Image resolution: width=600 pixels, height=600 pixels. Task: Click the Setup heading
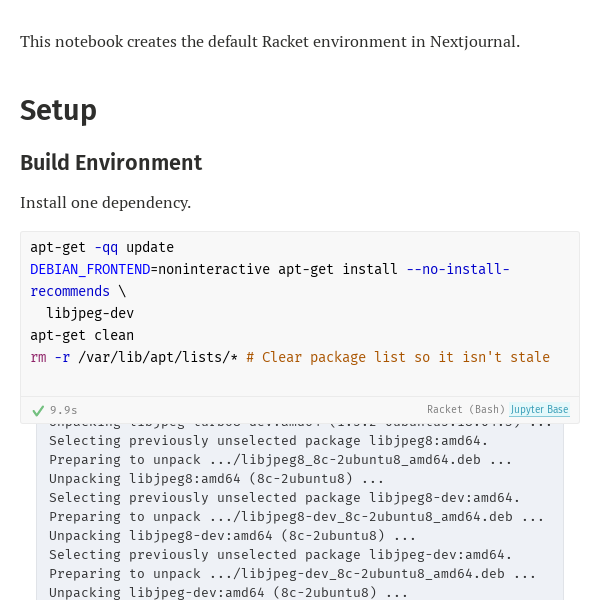(58, 110)
